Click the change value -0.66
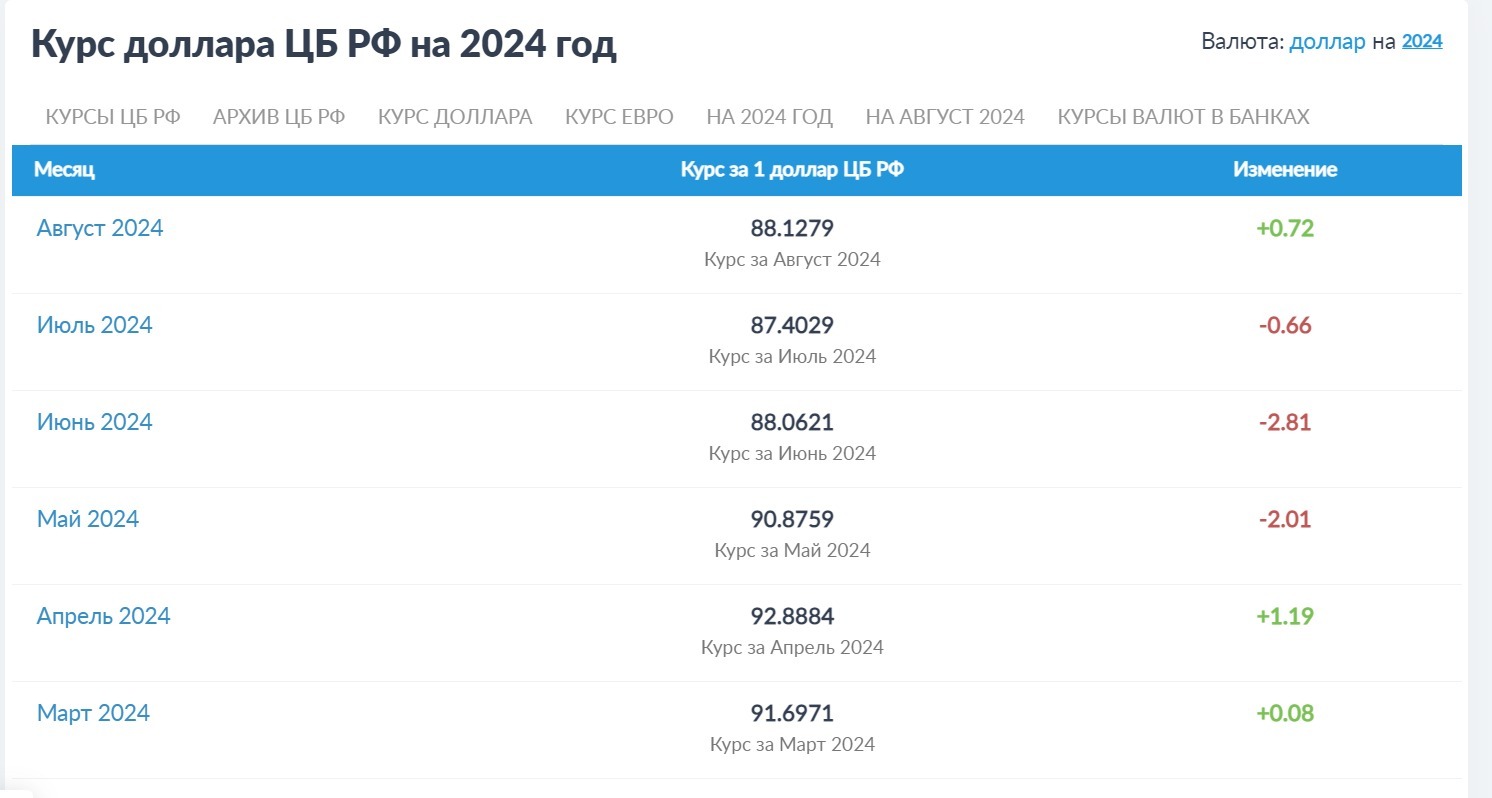Viewport: 1492px width, 798px height. coord(1285,326)
